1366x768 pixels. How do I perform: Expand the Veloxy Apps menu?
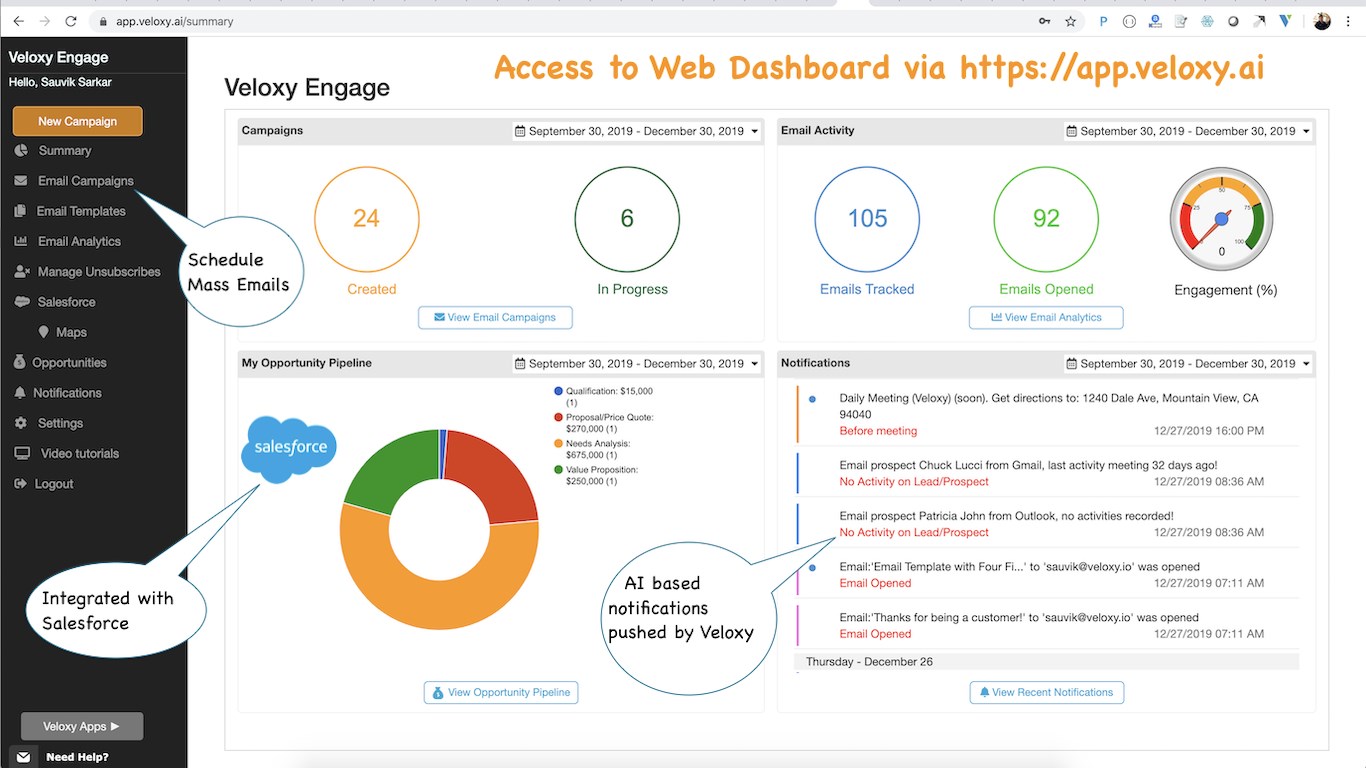point(82,726)
